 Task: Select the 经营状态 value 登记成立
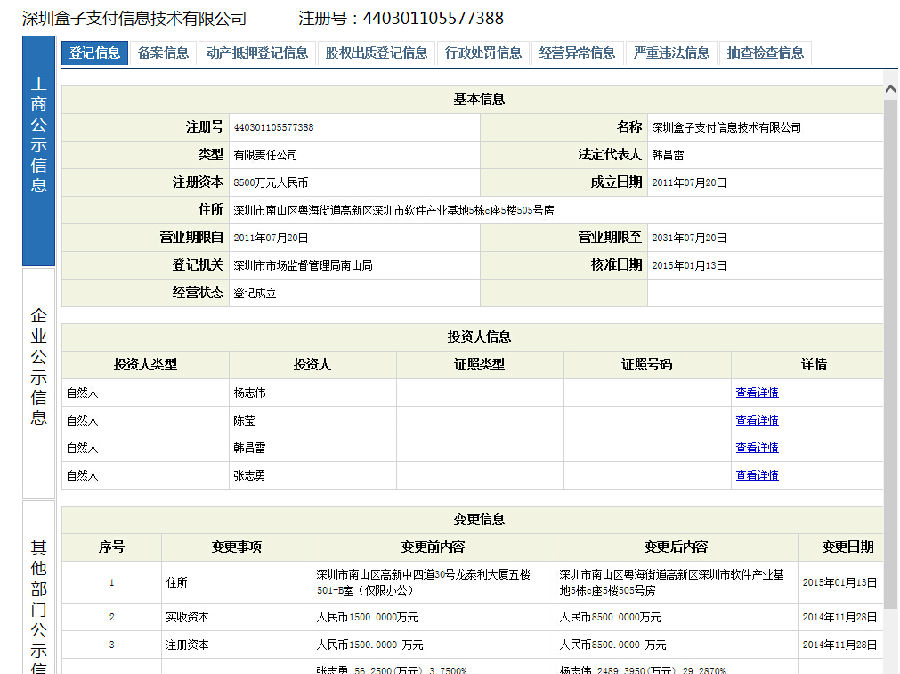tap(254, 293)
